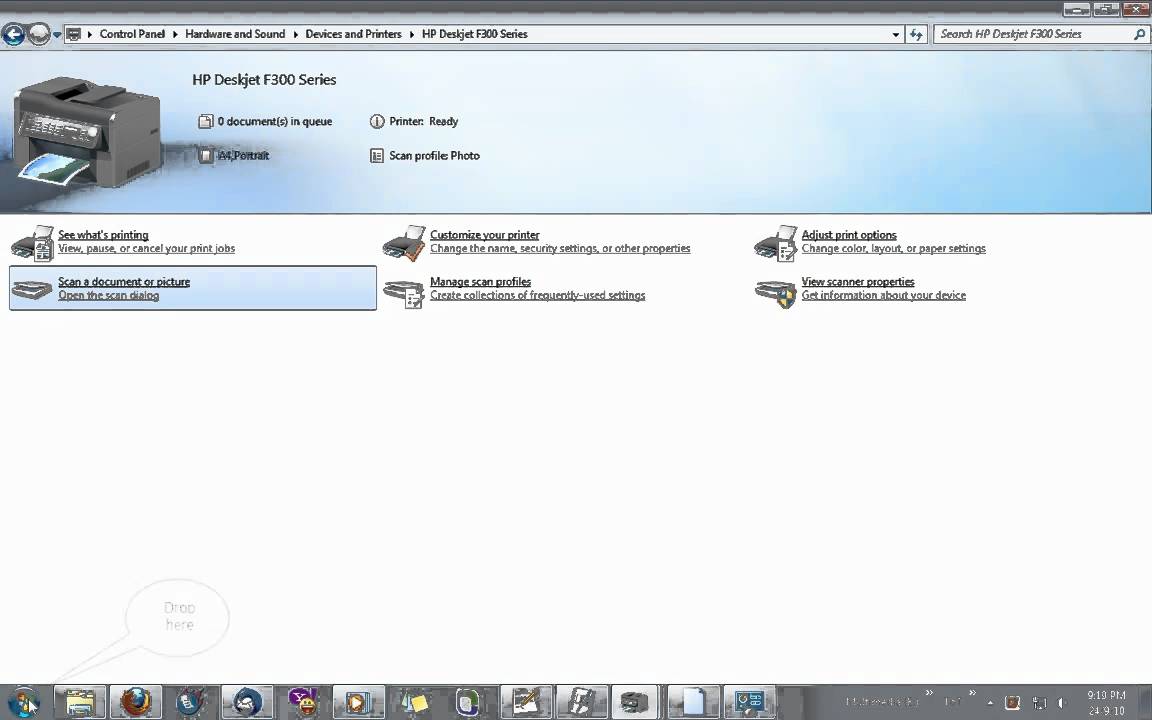Open Windows Explorer from the taskbar
This screenshot has width=1152, height=720.
(80, 702)
